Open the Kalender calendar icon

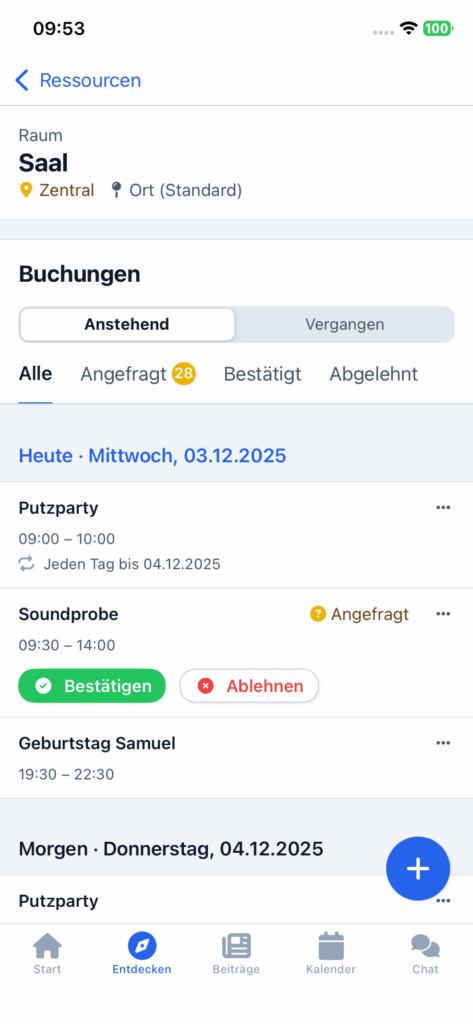tap(331, 946)
